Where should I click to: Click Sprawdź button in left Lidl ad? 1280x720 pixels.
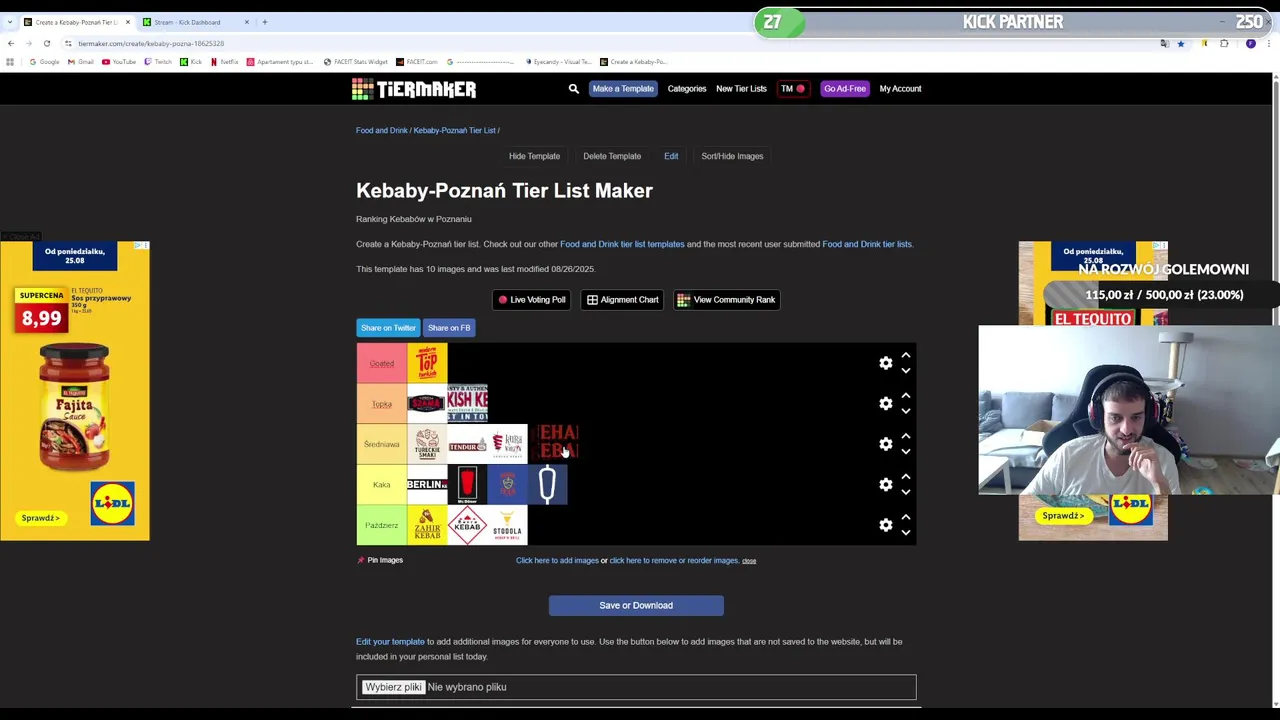41,518
